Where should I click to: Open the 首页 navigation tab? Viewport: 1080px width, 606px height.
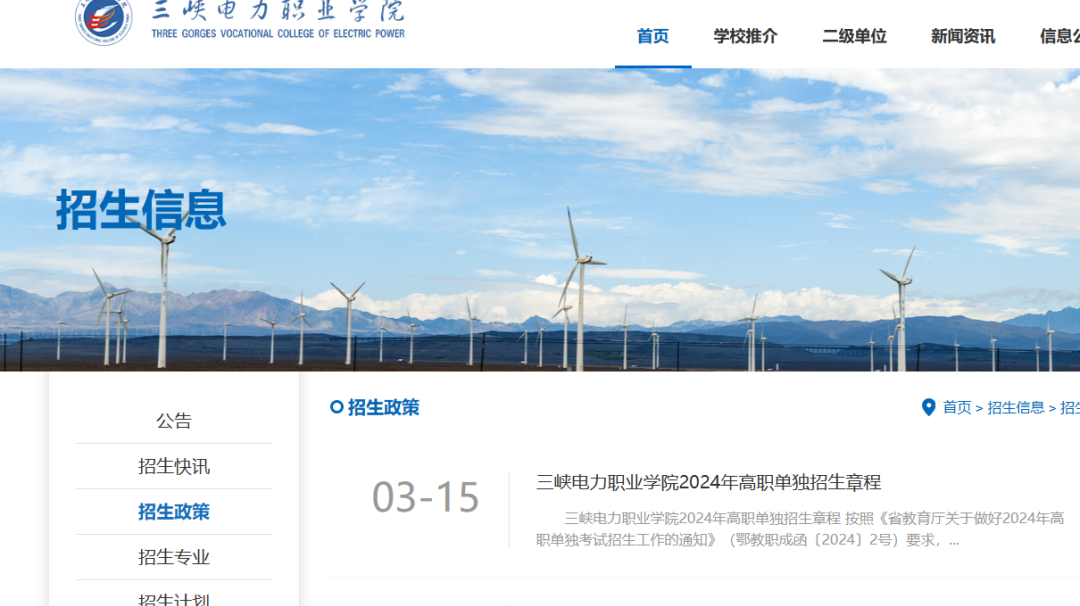[x=653, y=36]
